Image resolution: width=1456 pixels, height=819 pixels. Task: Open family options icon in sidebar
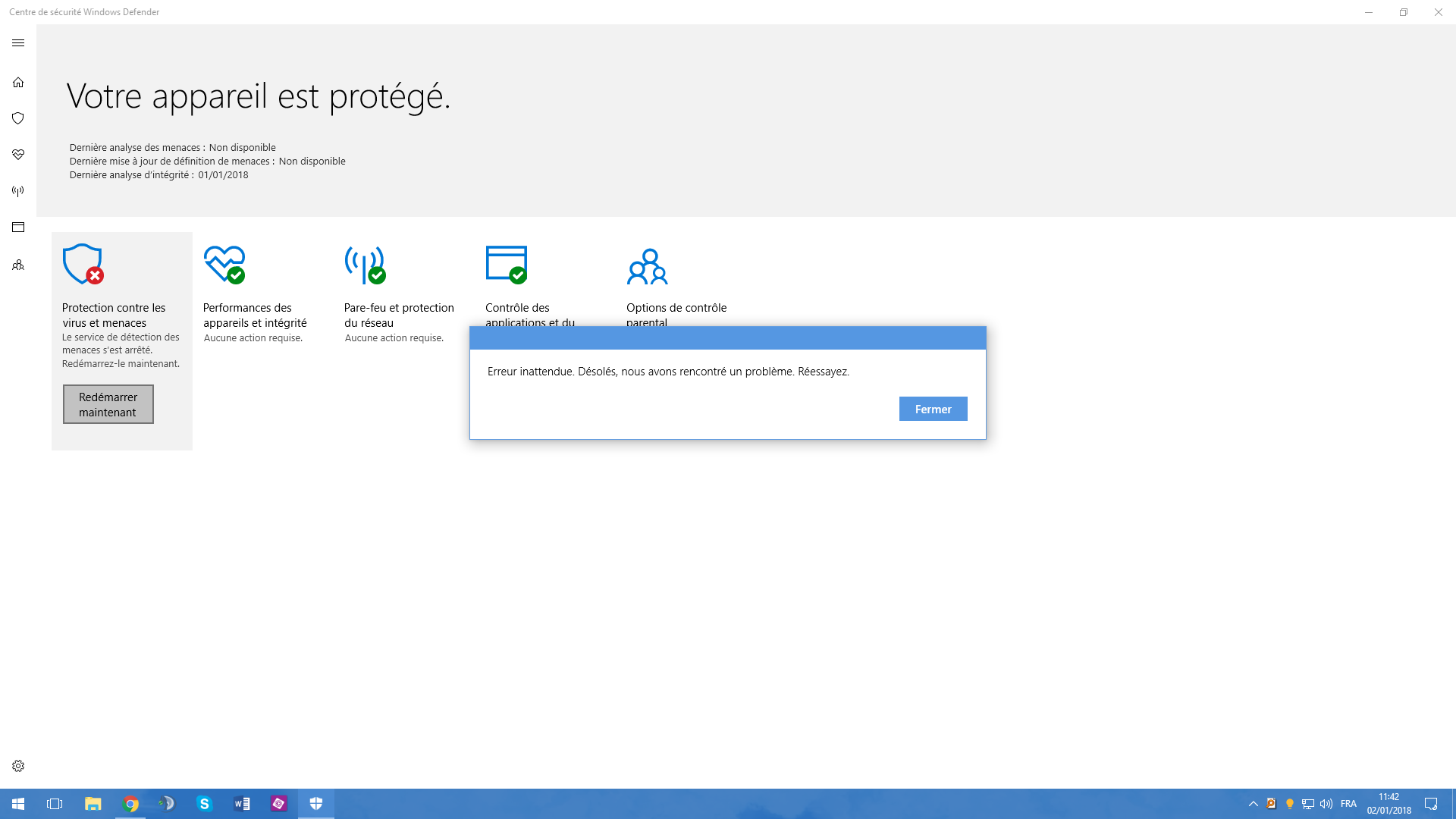coord(18,265)
